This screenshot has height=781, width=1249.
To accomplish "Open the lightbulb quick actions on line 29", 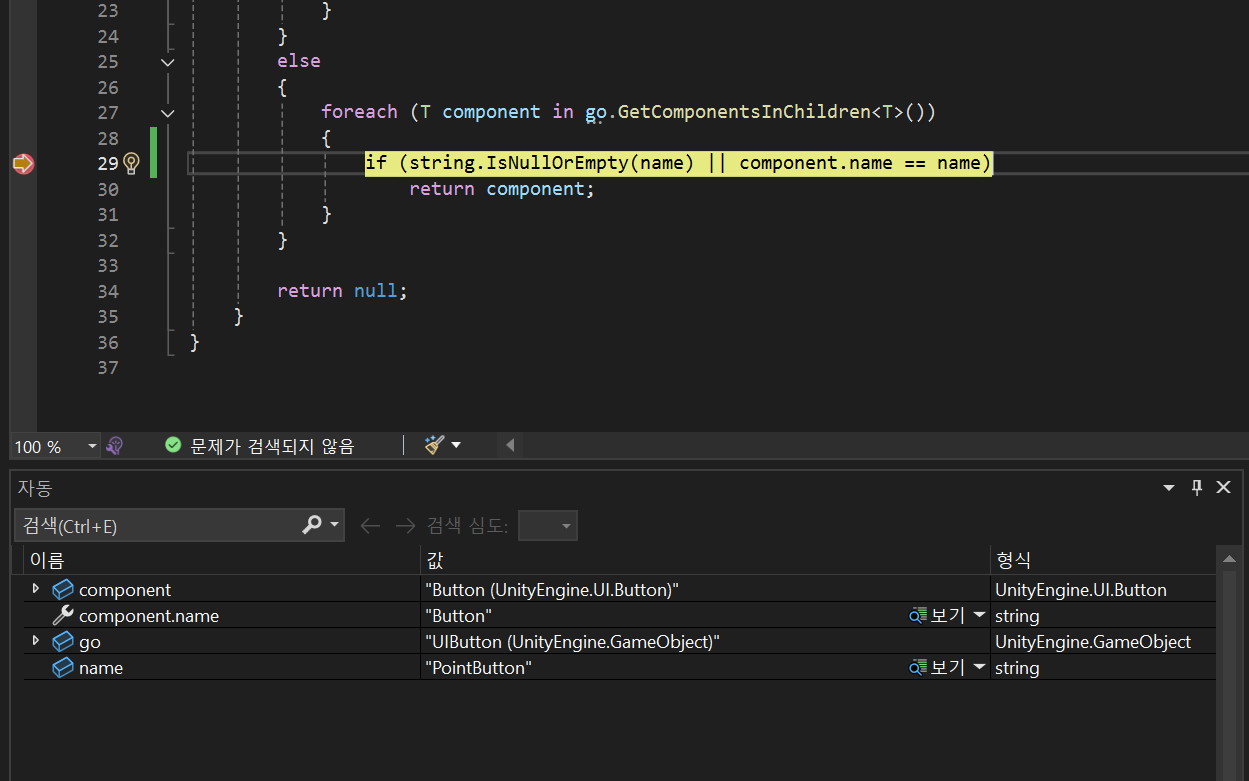I will [x=131, y=163].
